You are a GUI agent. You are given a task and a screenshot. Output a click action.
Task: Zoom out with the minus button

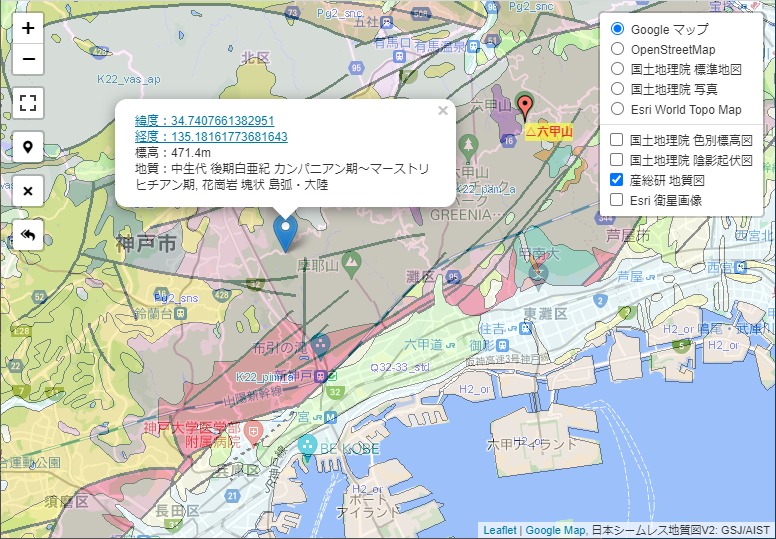28,59
